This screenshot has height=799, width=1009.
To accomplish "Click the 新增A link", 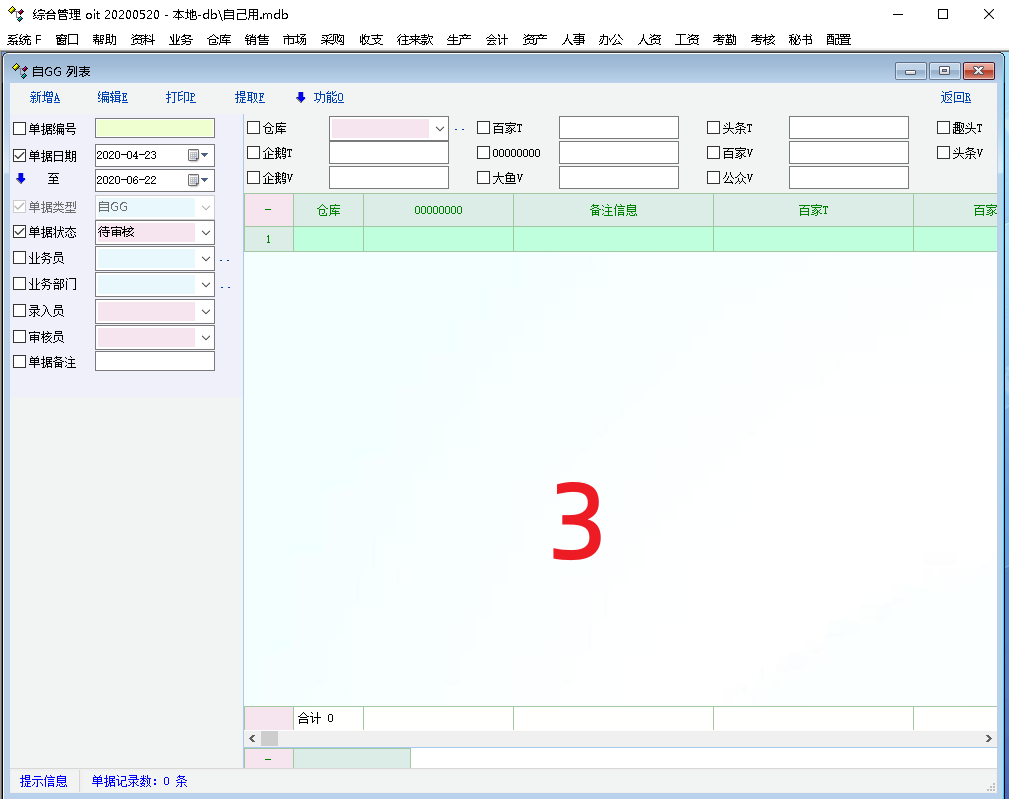I will (x=45, y=97).
